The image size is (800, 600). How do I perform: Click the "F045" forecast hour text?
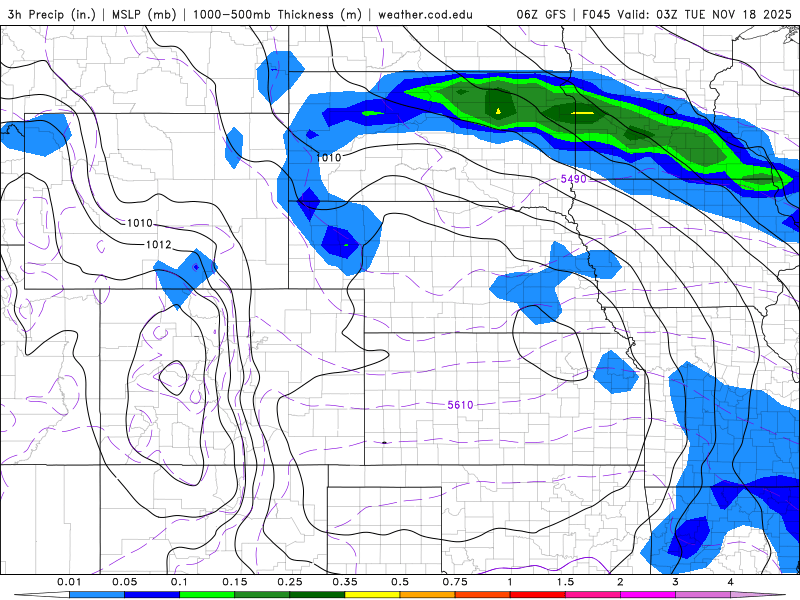click(x=595, y=14)
